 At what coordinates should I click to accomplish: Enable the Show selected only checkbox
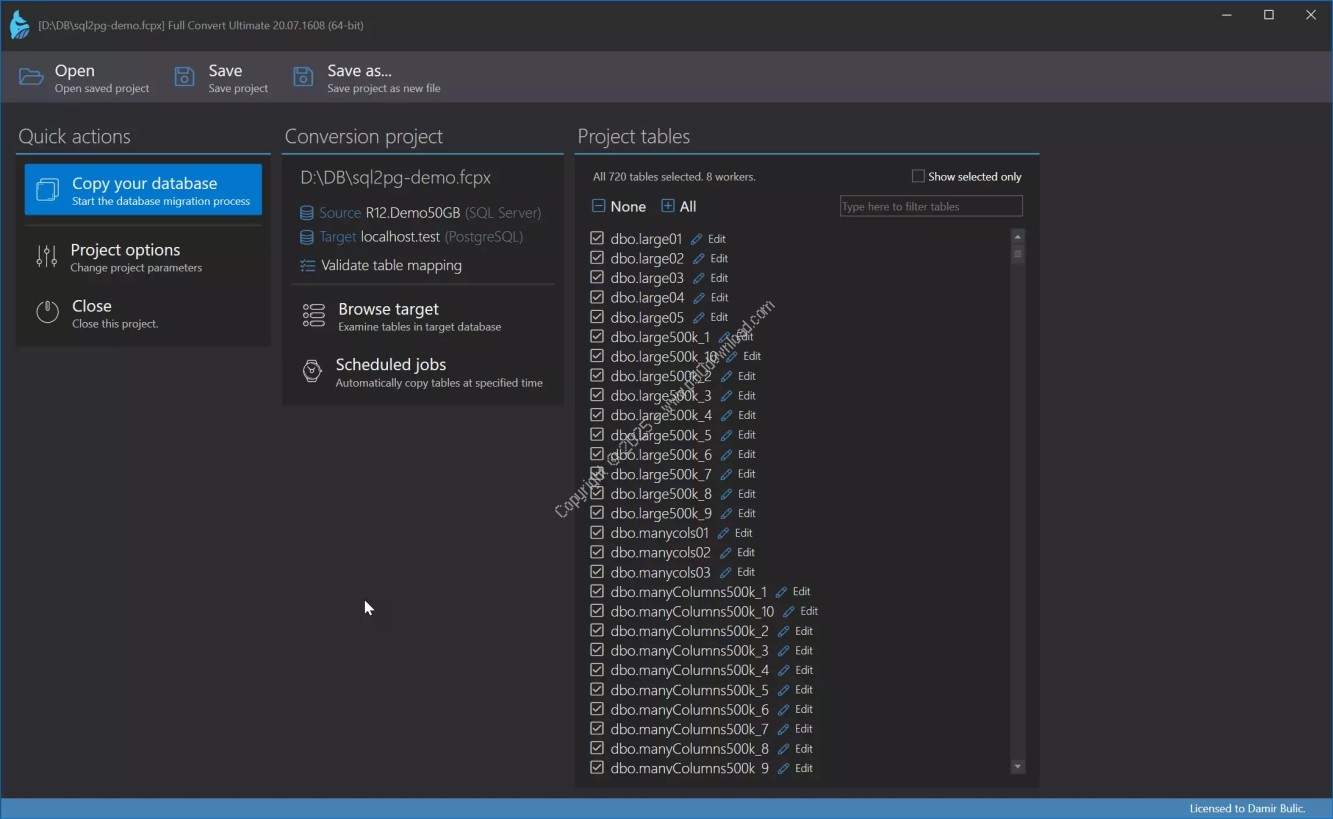tap(918, 176)
